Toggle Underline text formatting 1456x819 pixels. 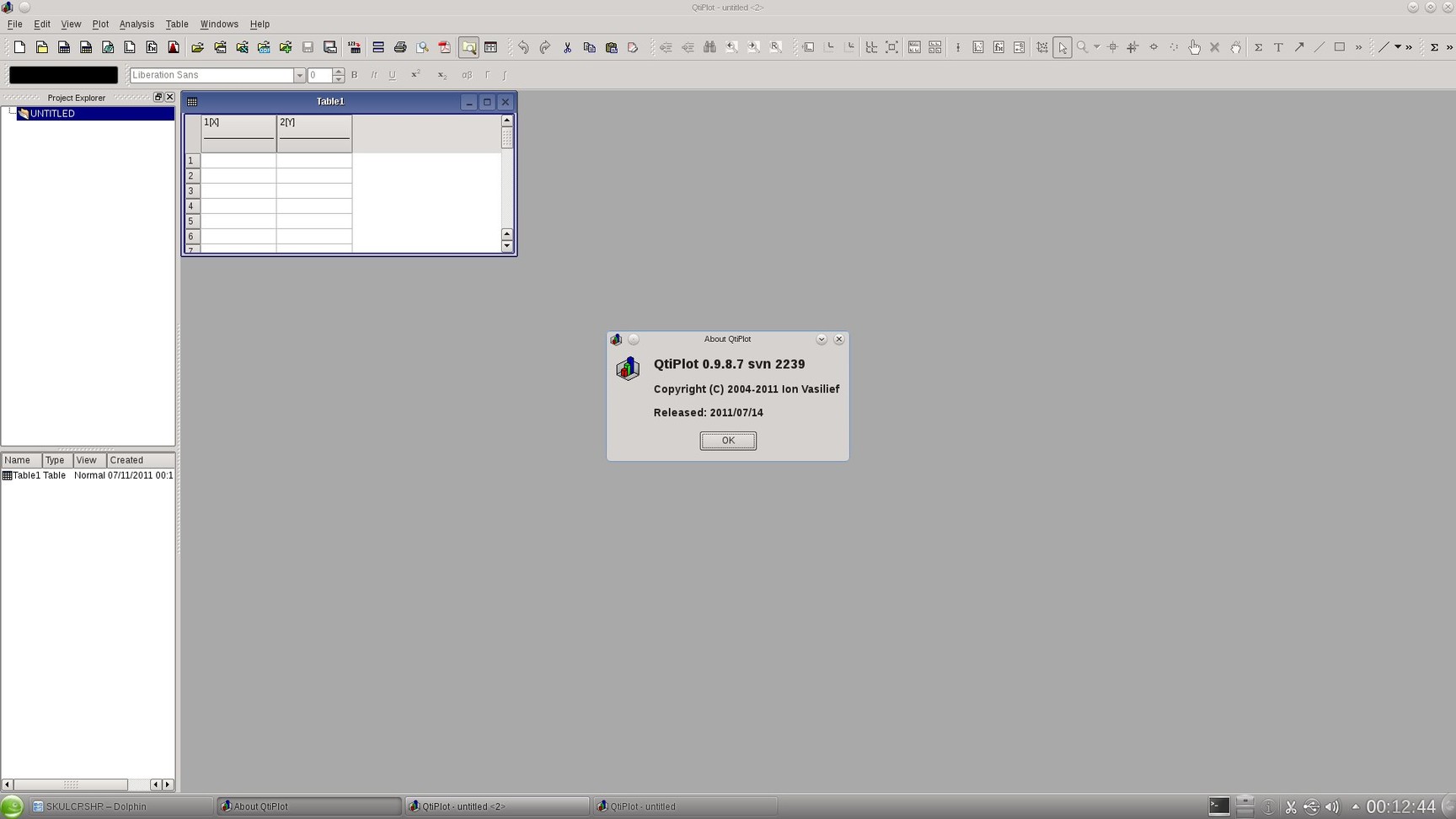coord(393,75)
